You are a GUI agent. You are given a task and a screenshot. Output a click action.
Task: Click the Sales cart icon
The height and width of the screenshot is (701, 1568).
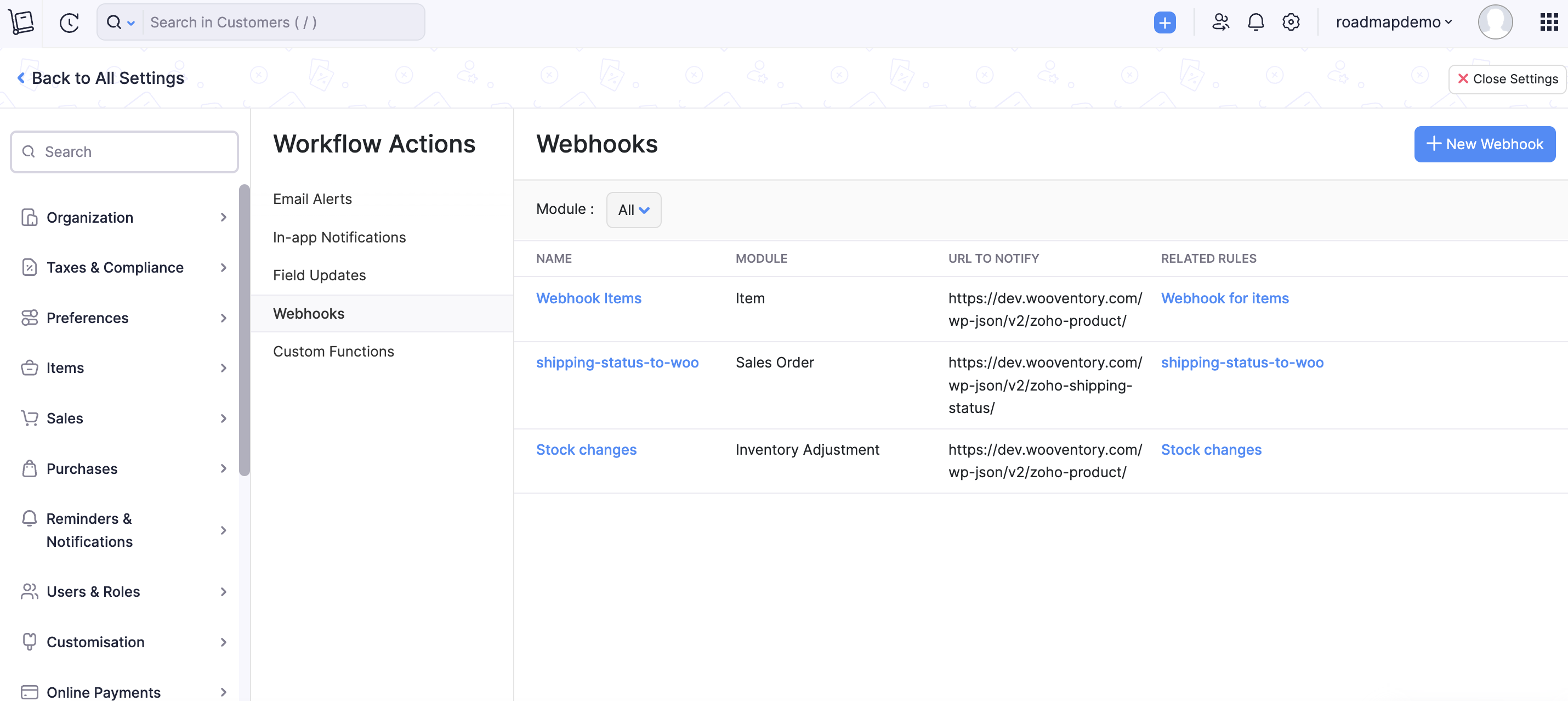[29, 418]
